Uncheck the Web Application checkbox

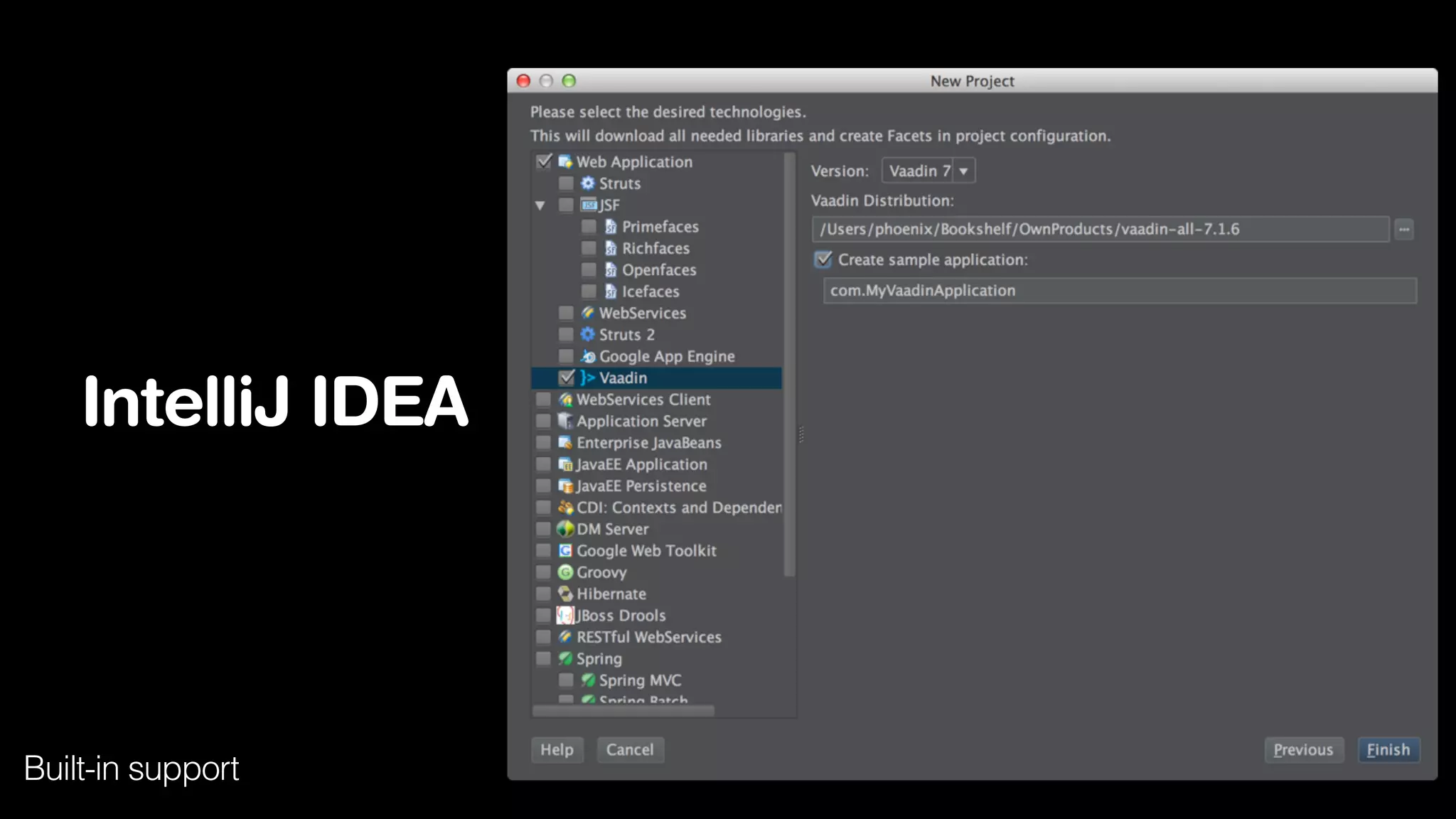[544, 161]
